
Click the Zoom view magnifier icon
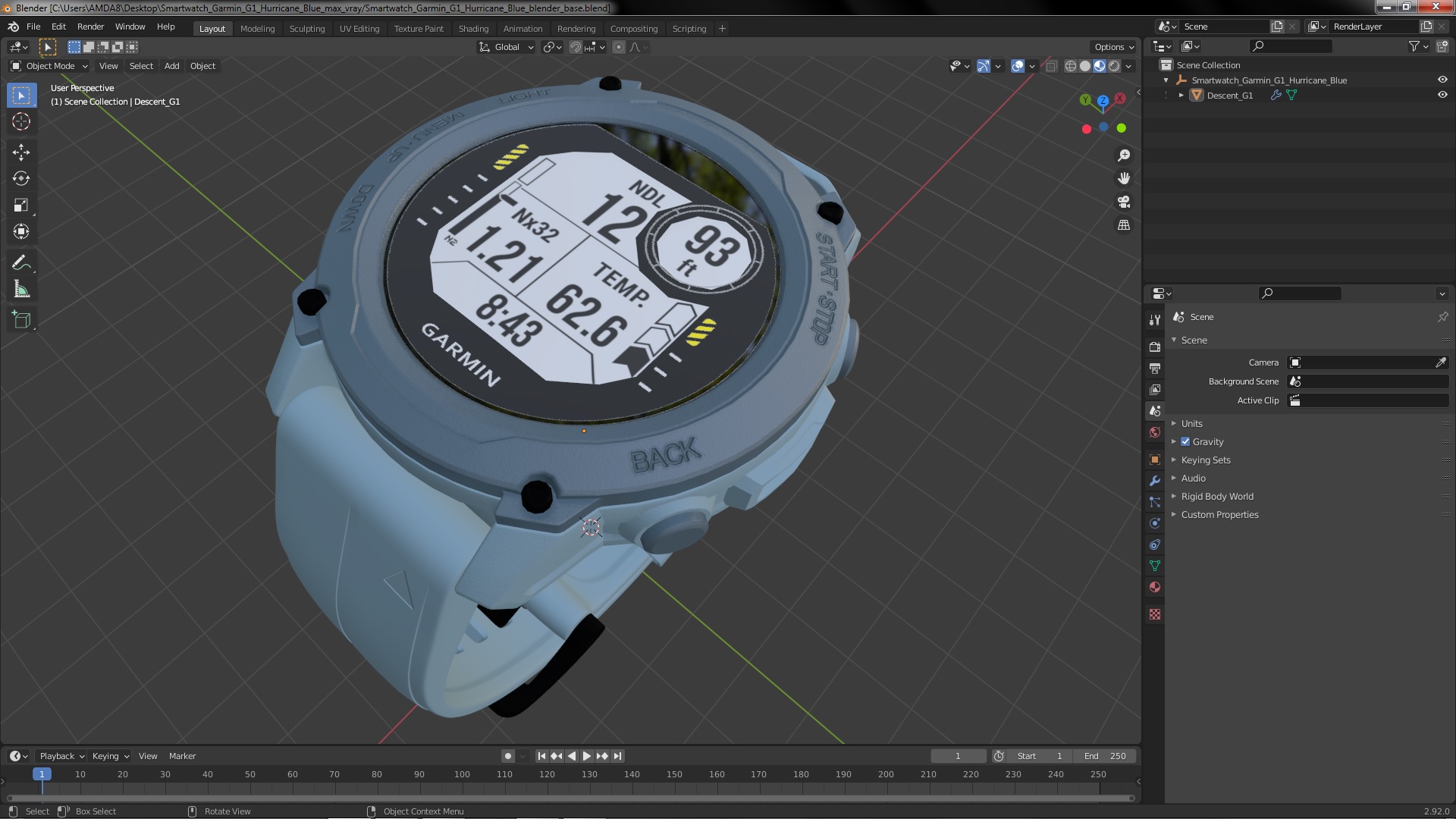click(1124, 155)
